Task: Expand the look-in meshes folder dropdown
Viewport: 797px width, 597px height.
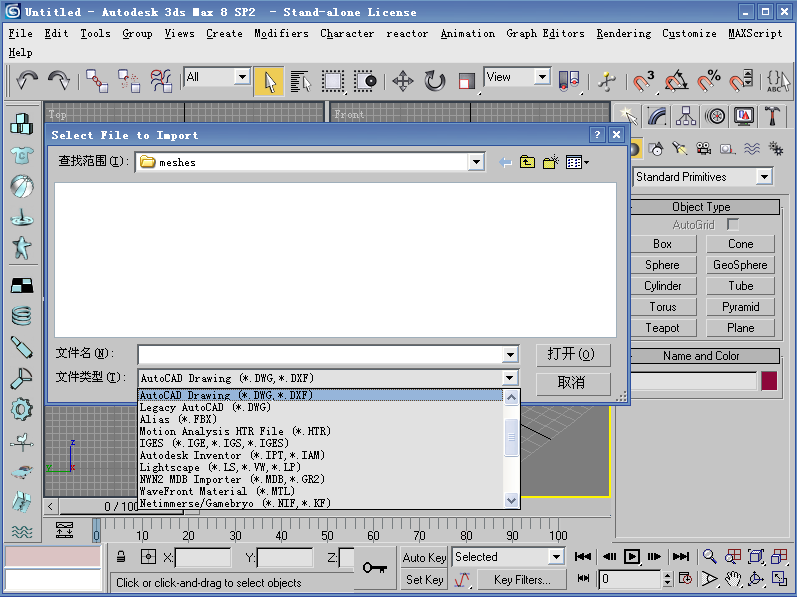Action: (476, 162)
